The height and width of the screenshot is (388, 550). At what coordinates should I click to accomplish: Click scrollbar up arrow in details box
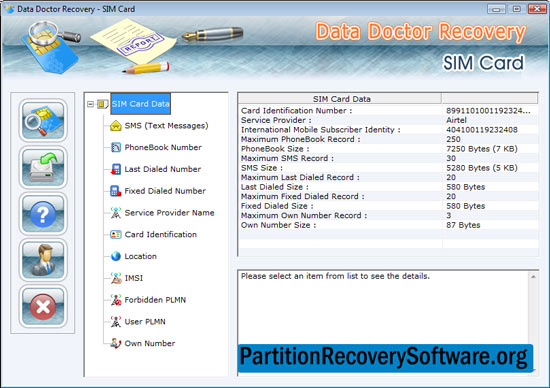(533, 277)
